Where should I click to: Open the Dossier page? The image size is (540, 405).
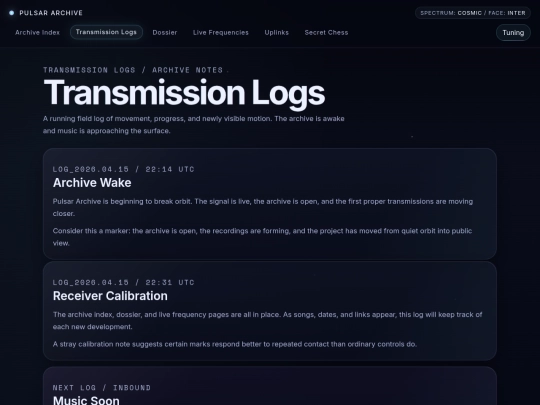pos(165,32)
